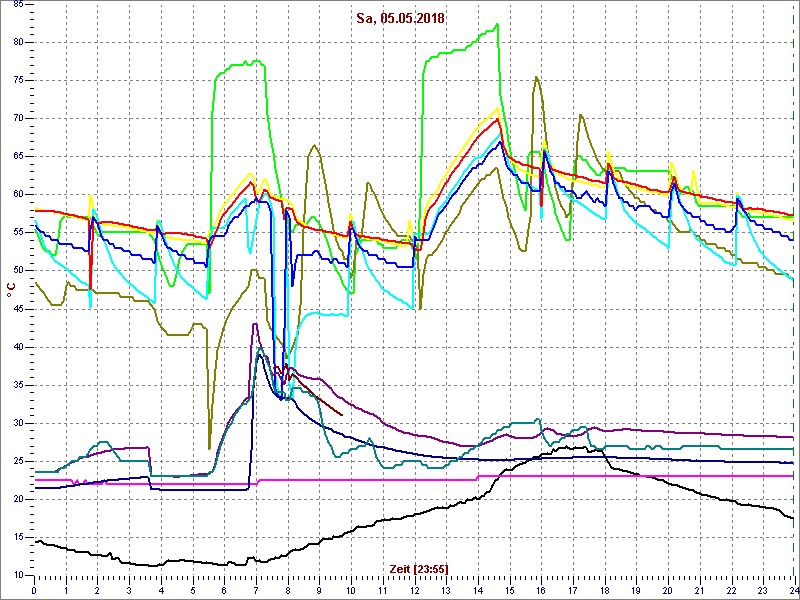Click hour 23 on the time axis
This screenshot has width=800, height=600.
(763, 589)
